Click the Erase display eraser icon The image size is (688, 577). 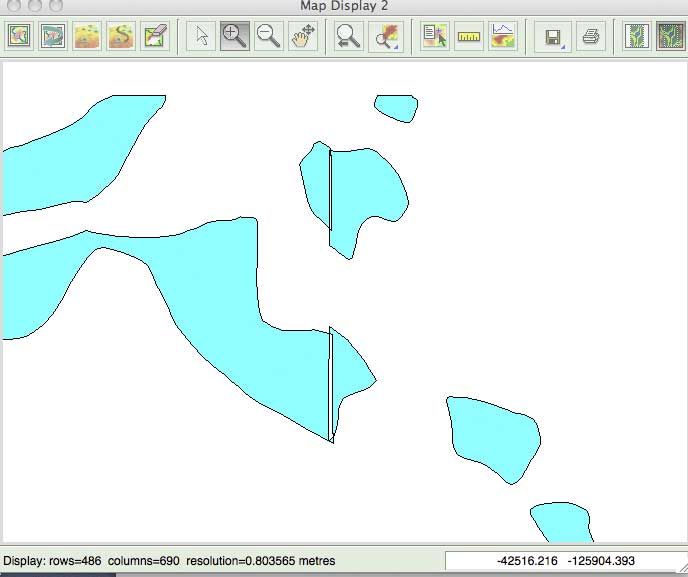pos(155,36)
